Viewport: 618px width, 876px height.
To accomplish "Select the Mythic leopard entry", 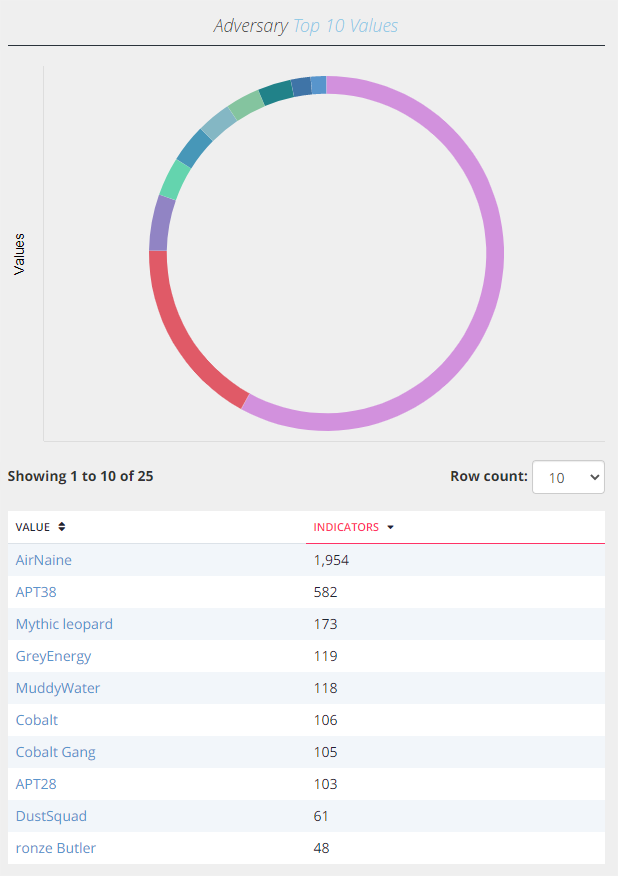I will point(64,624).
